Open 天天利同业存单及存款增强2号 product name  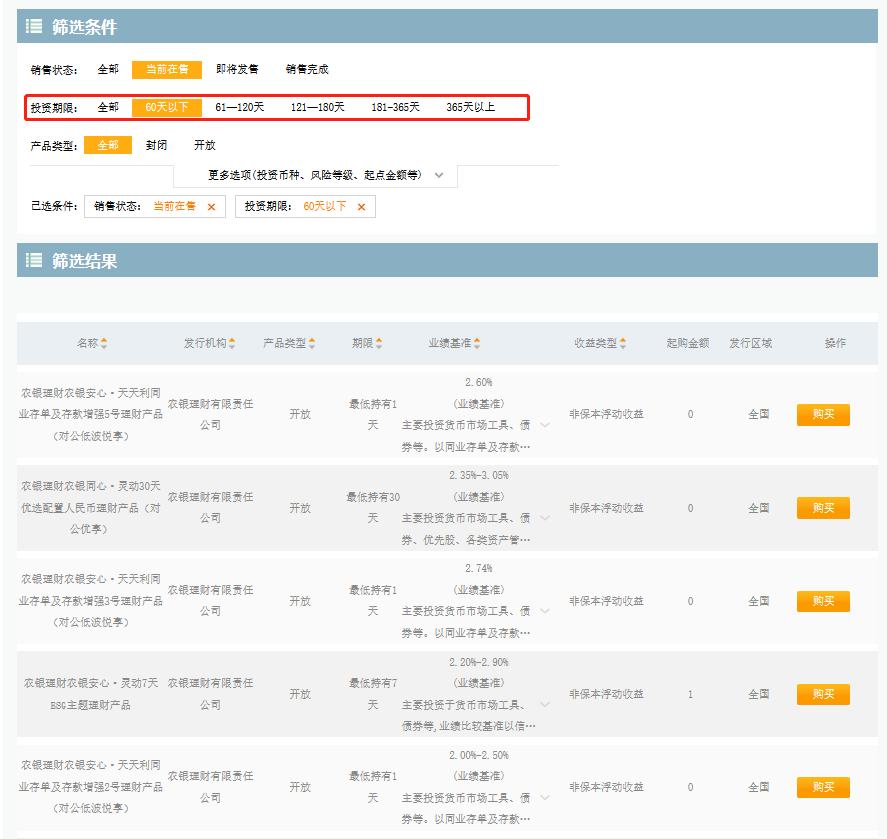91,787
